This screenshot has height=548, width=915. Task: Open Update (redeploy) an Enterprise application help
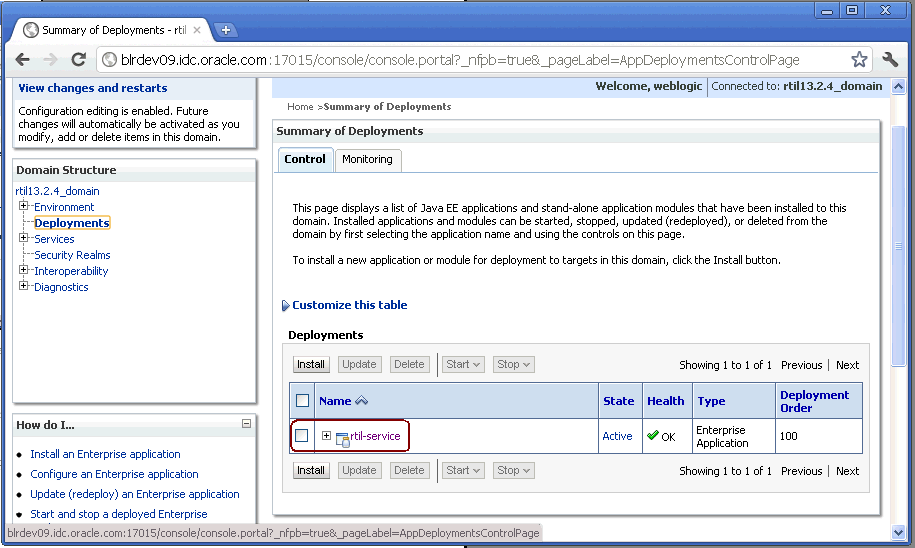135,494
